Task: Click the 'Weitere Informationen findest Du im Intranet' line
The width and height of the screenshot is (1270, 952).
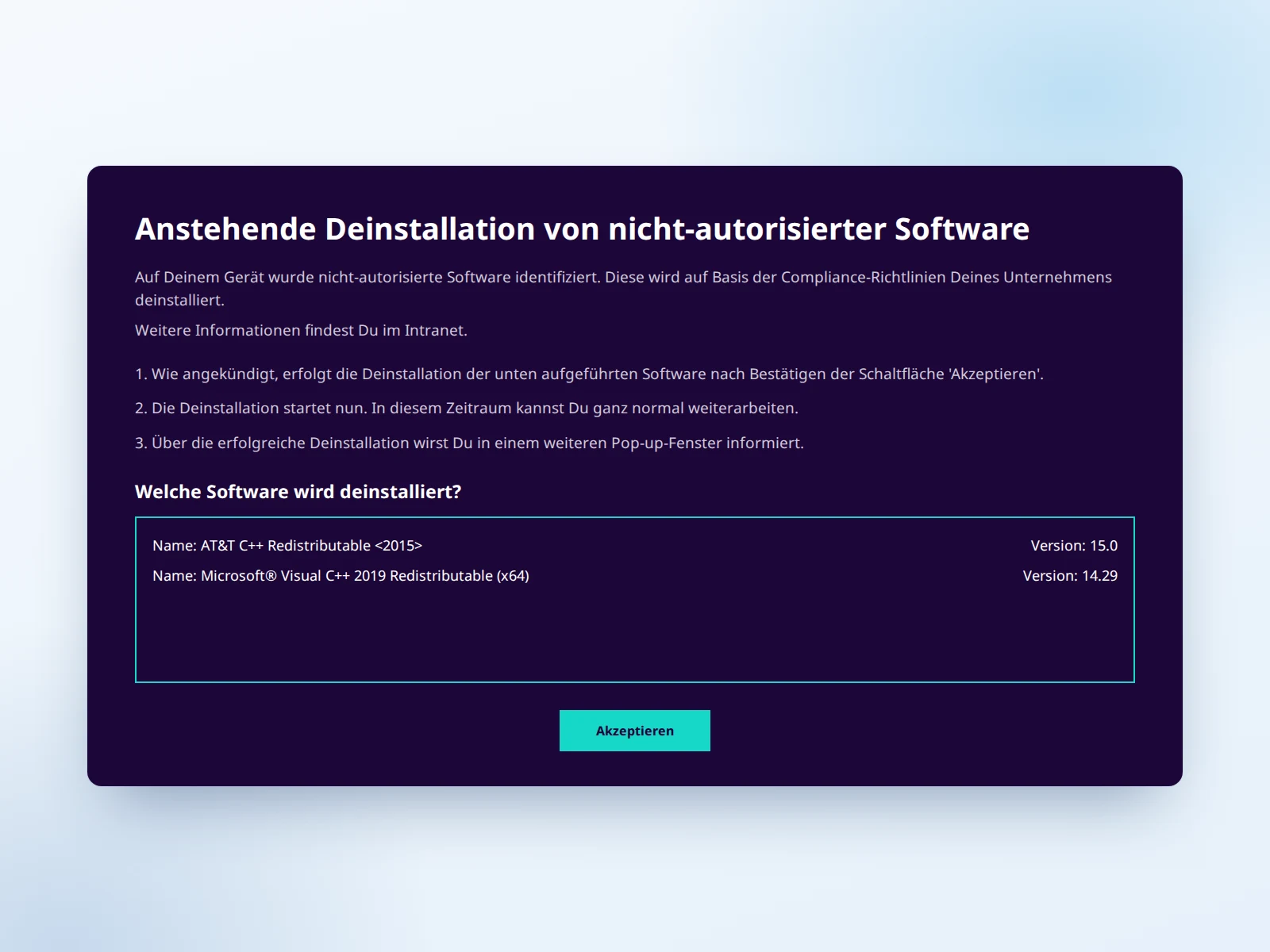Action: 301,330
